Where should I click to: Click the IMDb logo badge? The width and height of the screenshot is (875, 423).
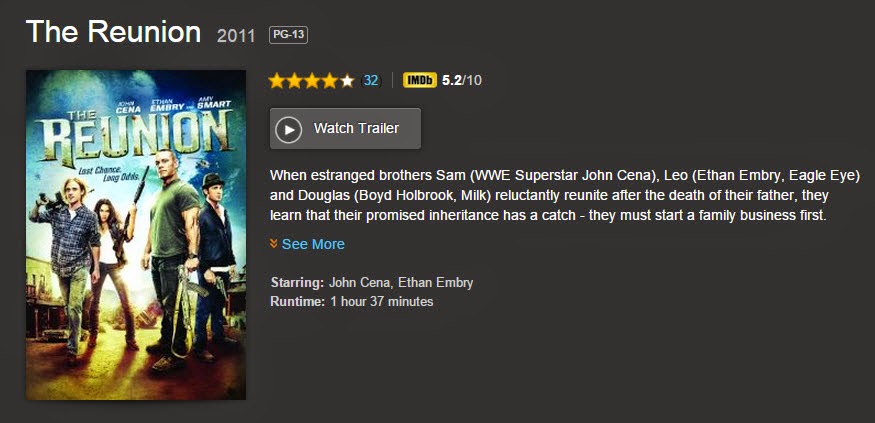tap(420, 80)
